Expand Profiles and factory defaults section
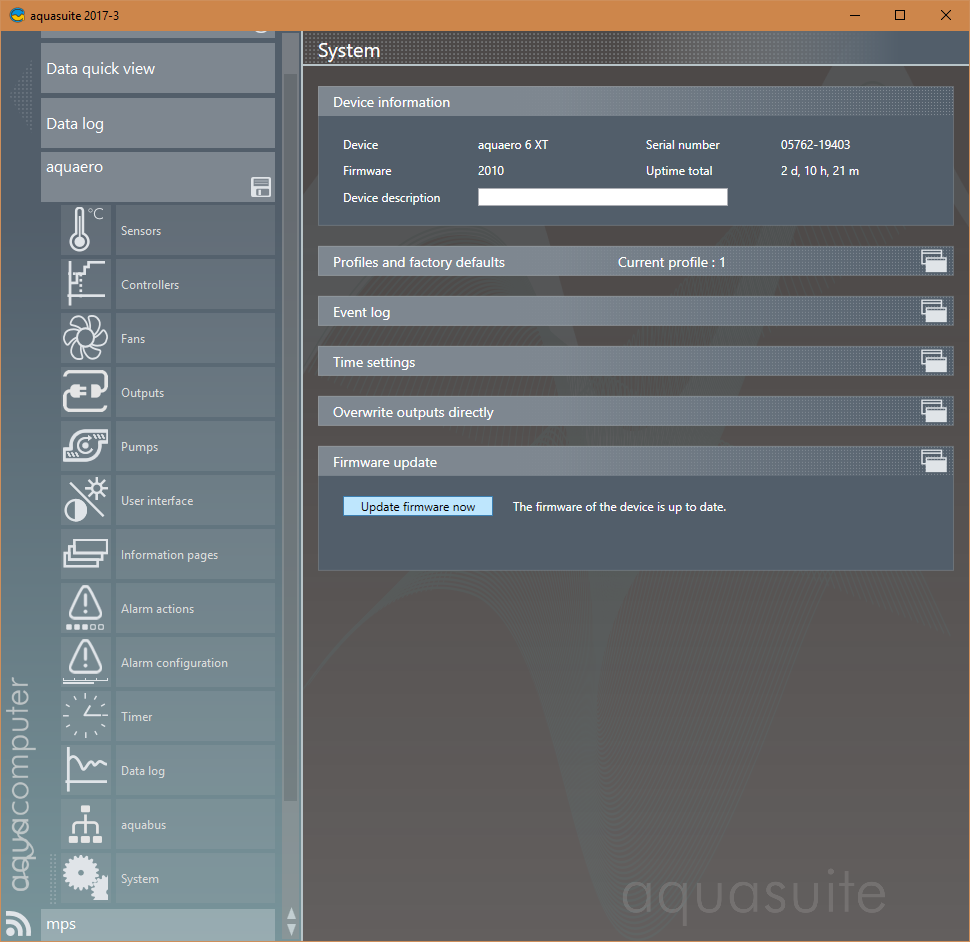The width and height of the screenshot is (970, 942). pos(933,262)
